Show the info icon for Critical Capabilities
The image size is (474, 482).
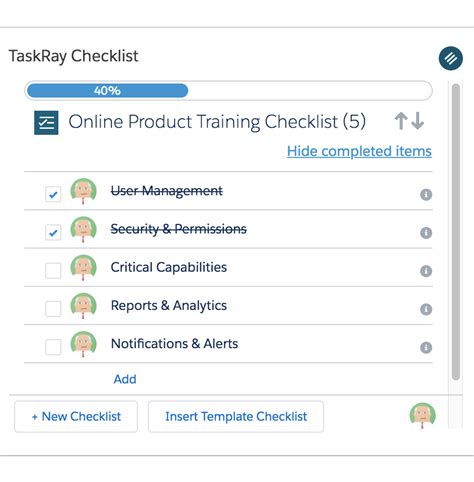coord(426,271)
